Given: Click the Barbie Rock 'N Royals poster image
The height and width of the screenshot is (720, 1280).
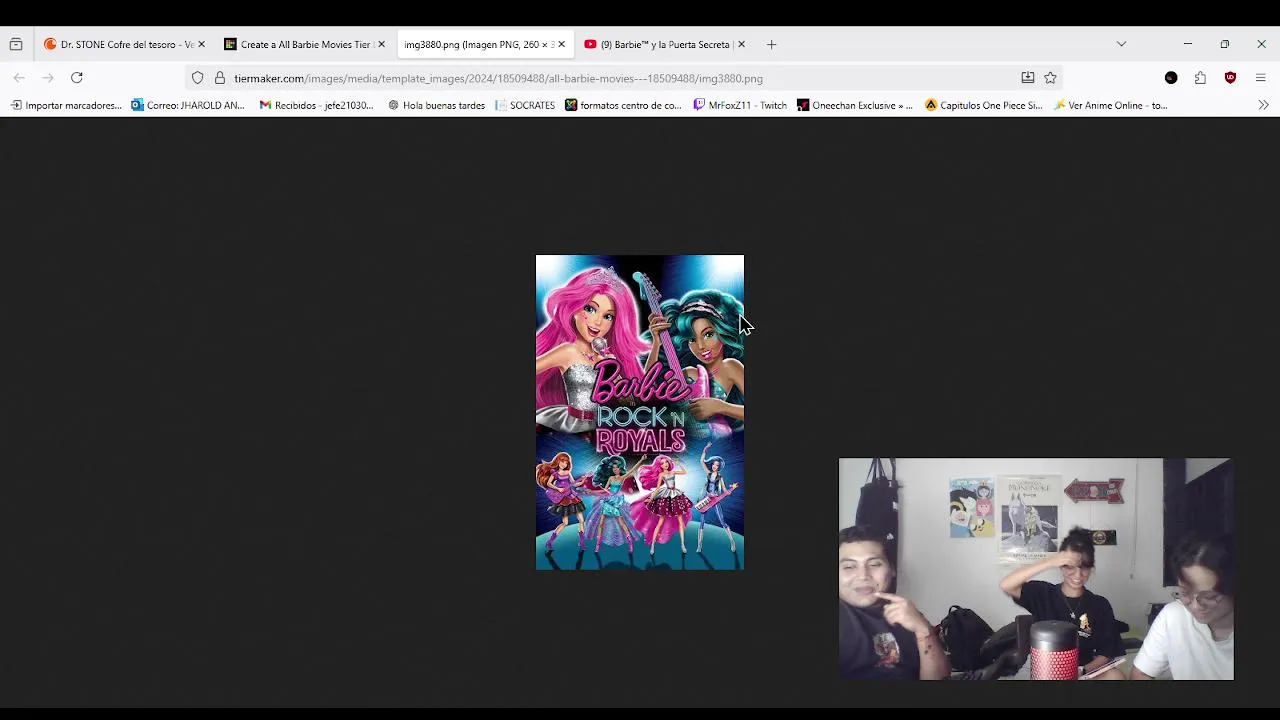Looking at the screenshot, I should coord(640,412).
